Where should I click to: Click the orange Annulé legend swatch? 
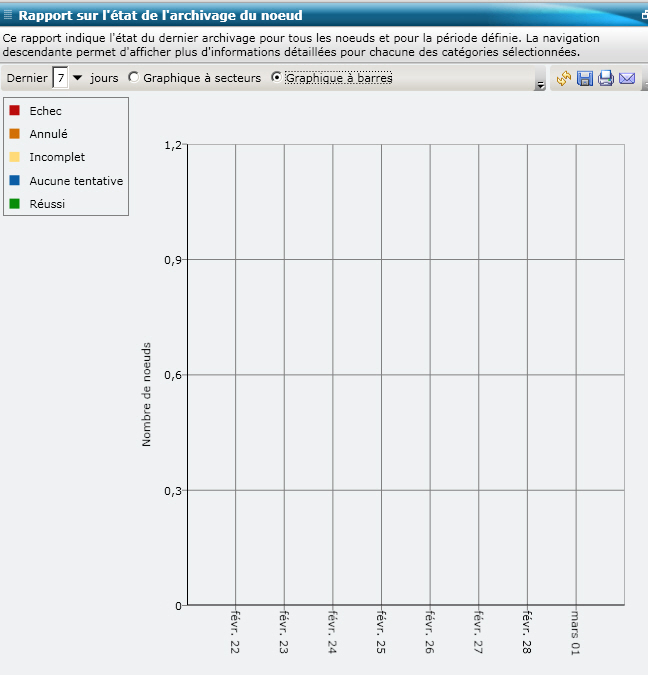(15, 133)
